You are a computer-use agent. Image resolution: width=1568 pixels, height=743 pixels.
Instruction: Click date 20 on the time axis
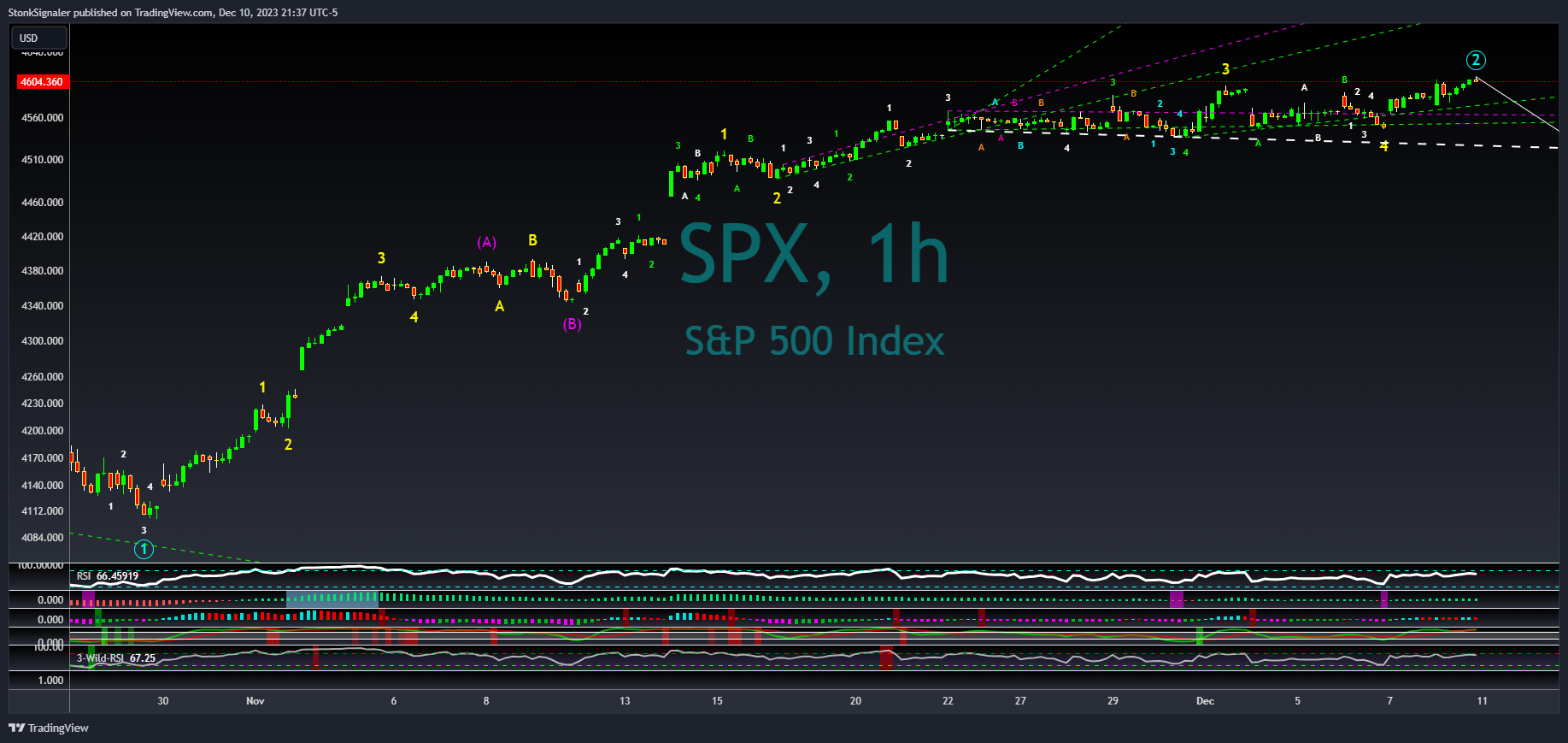tap(855, 701)
